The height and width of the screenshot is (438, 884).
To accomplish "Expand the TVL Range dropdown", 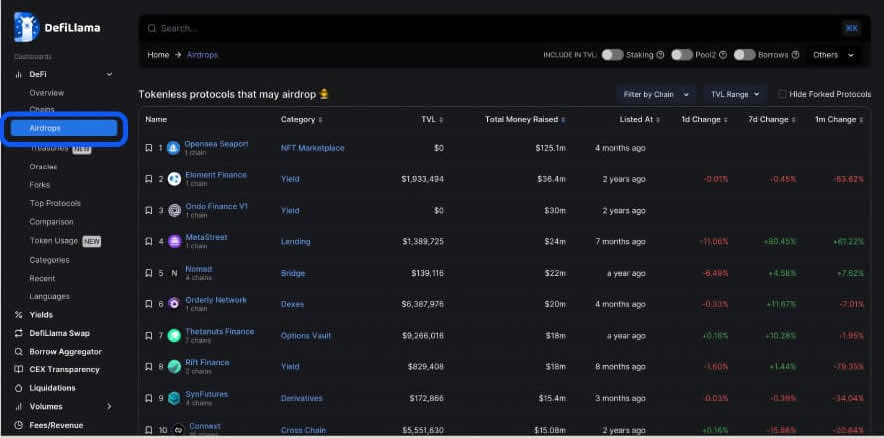I will pos(735,94).
